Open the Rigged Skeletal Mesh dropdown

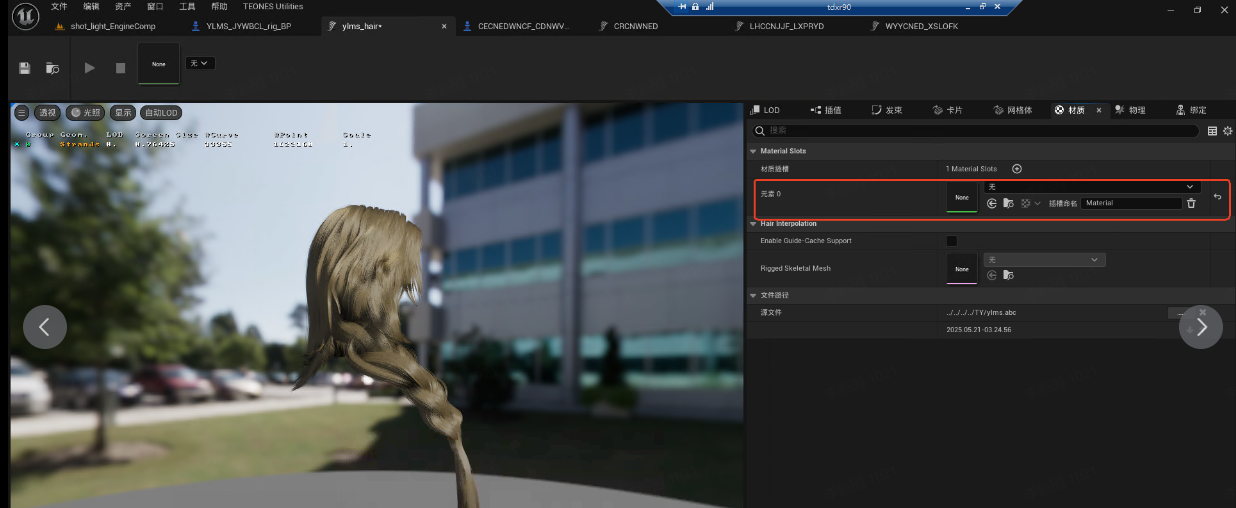click(x=1044, y=260)
